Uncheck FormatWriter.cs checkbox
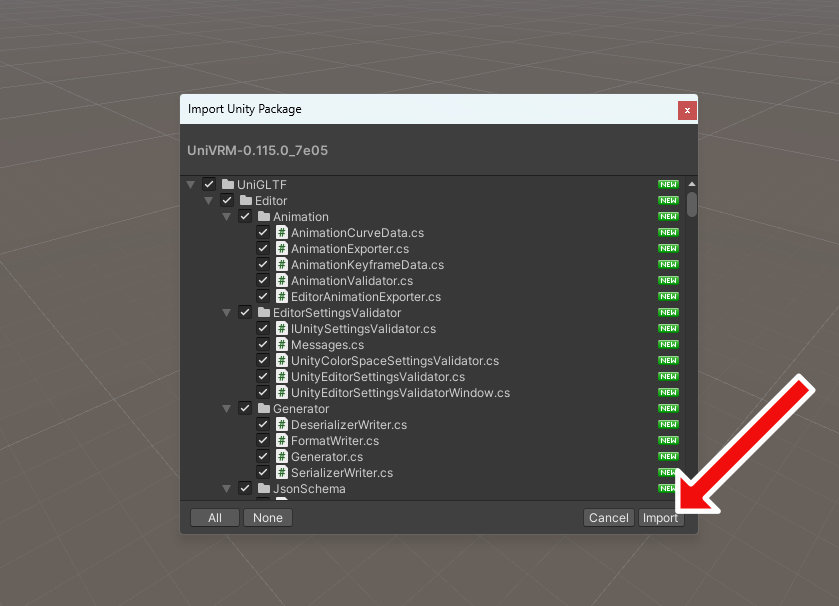This screenshot has height=606, width=839. point(263,441)
